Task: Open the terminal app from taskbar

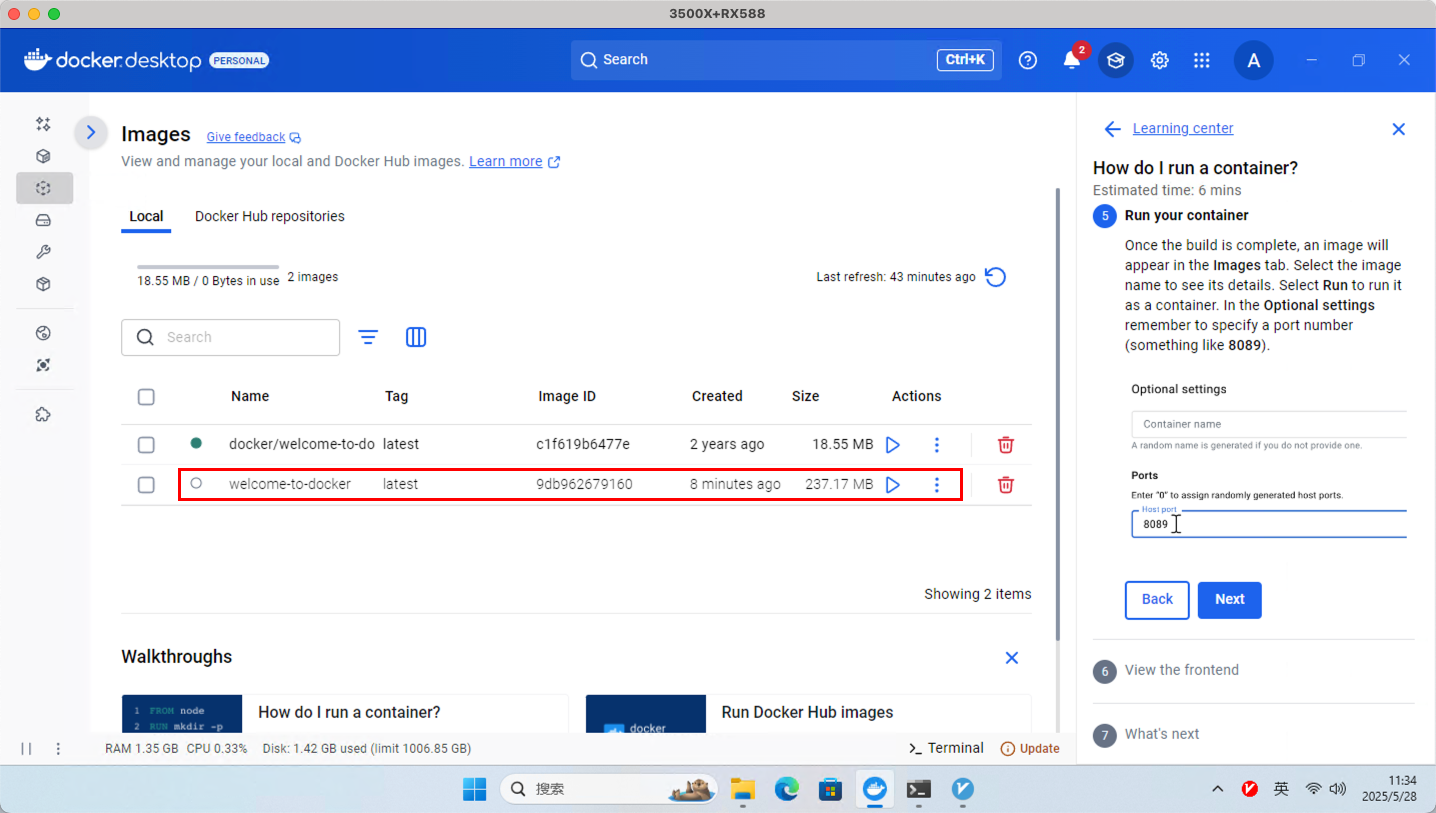Action: point(919,789)
